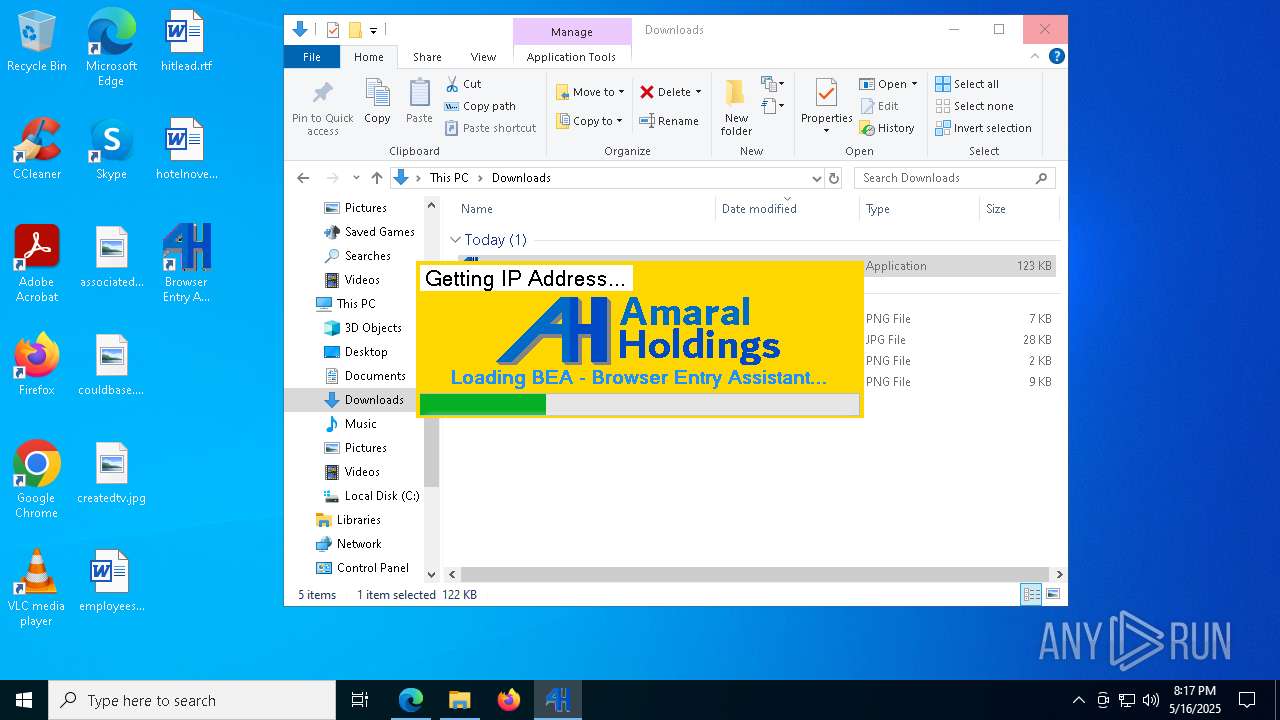Open the File menu

pyautogui.click(x=312, y=57)
